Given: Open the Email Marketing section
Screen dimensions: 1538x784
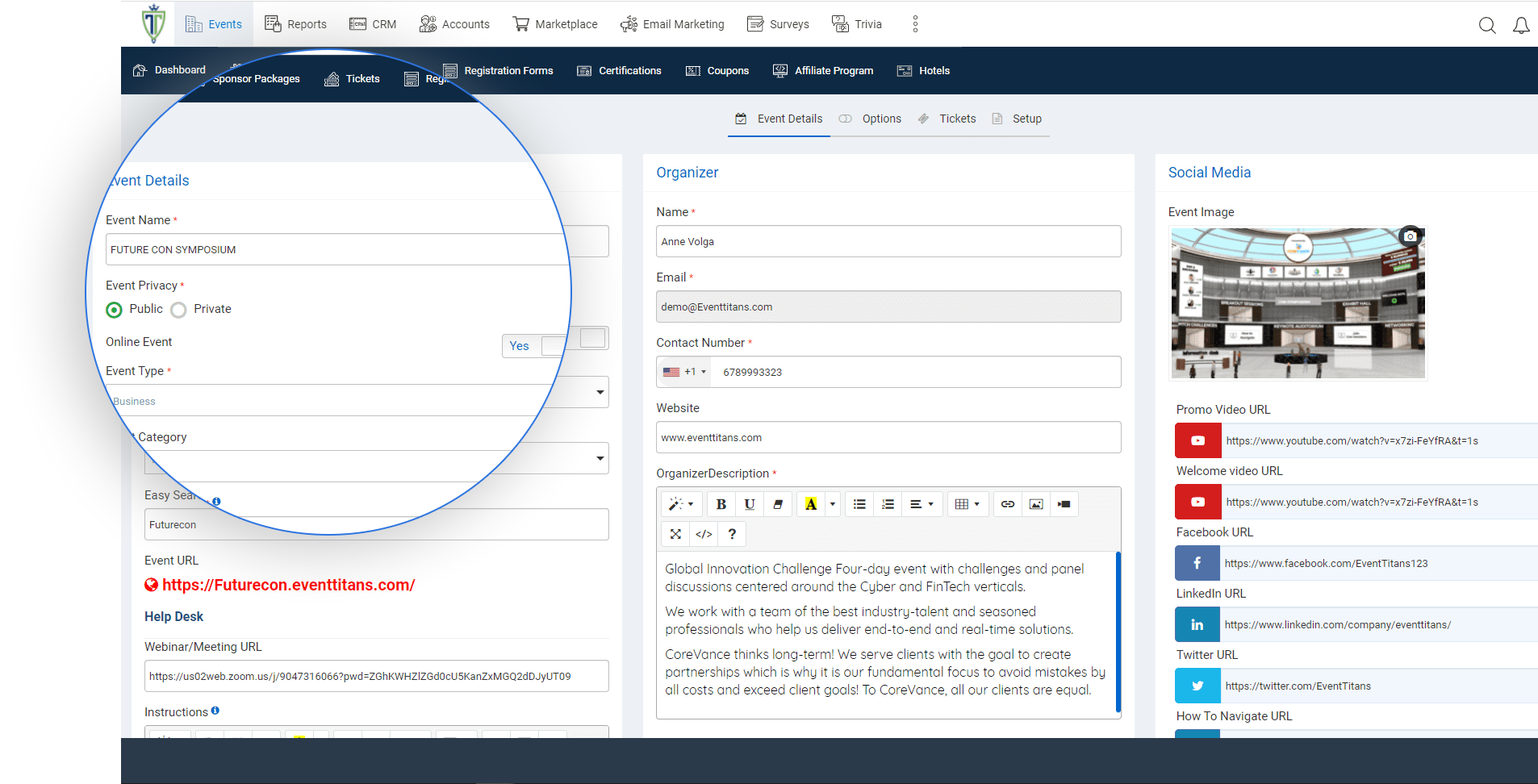Looking at the screenshot, I should point(672,23).
